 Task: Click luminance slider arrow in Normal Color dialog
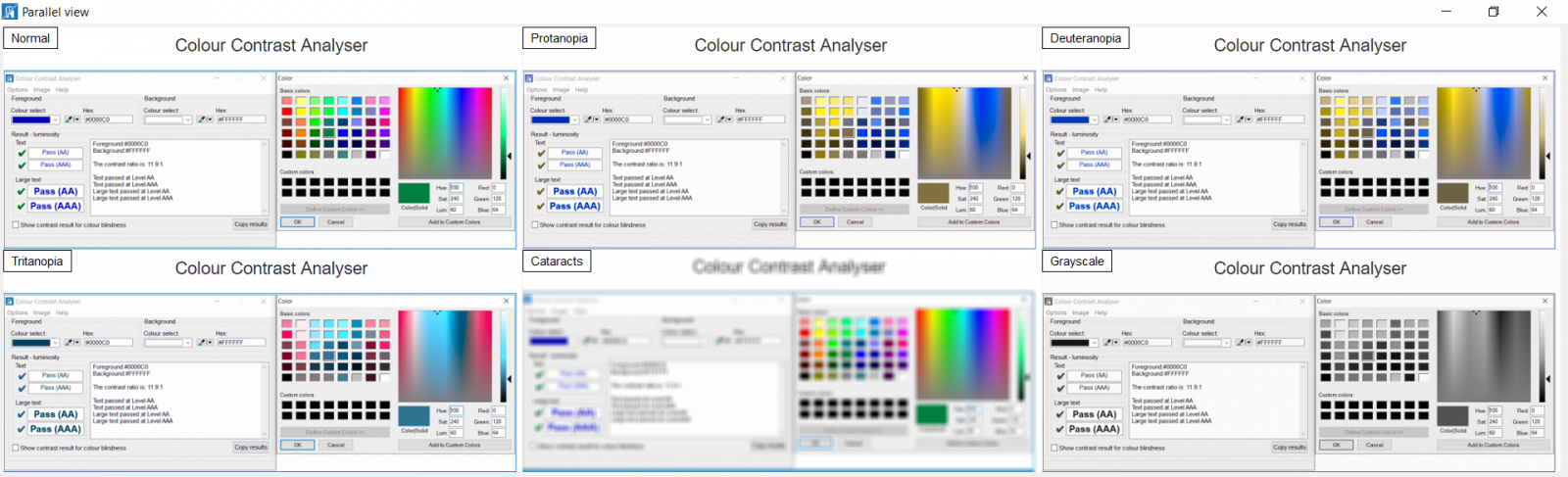pos(509,156)
